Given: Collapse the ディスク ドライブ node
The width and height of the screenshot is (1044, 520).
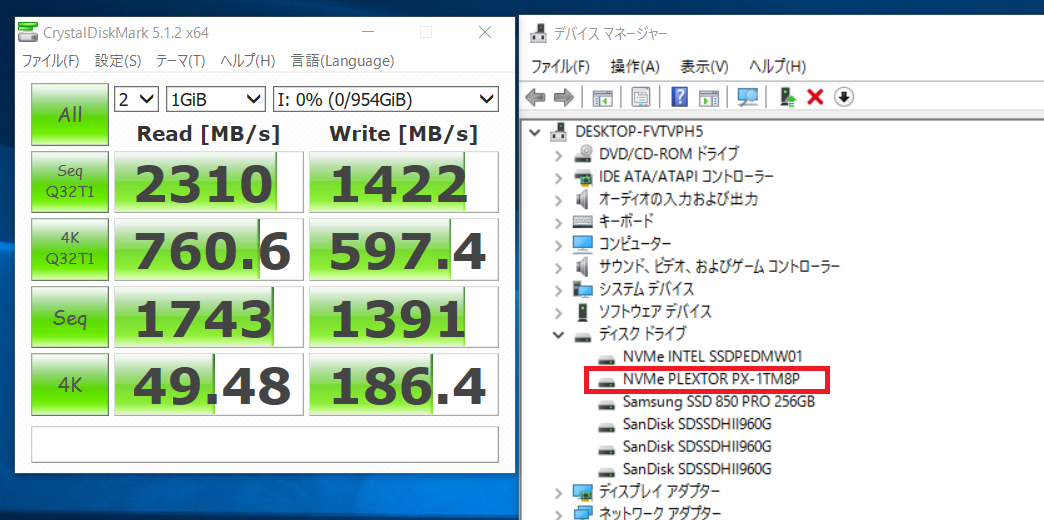Looking at the screenshot, I should (x=558, y=334).
